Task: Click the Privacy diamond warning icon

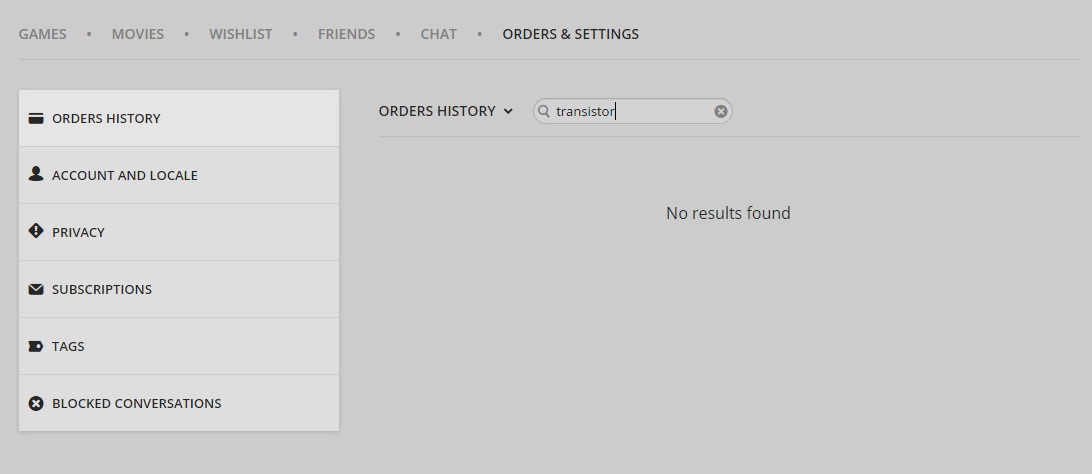Action: coord(36,231)
